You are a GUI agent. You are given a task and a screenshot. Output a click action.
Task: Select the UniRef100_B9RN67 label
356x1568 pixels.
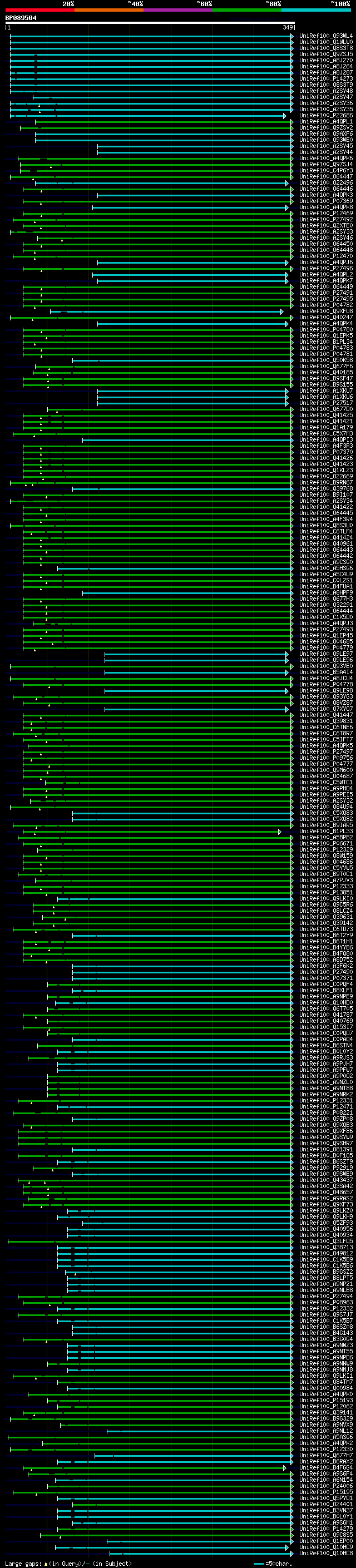[x=325, y=482]
